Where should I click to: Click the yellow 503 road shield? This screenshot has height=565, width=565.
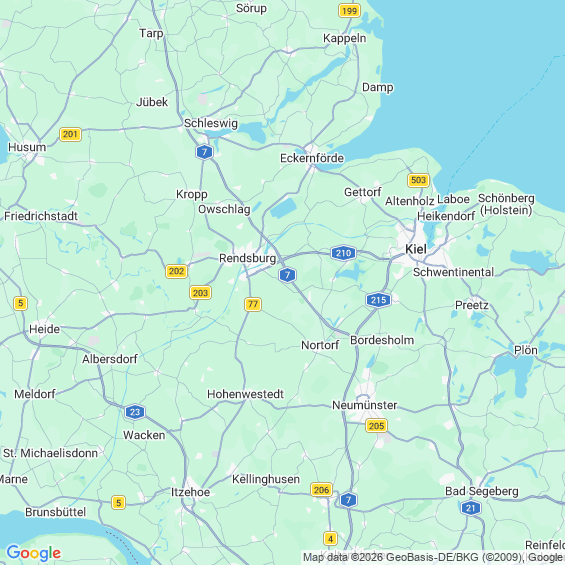418,180
